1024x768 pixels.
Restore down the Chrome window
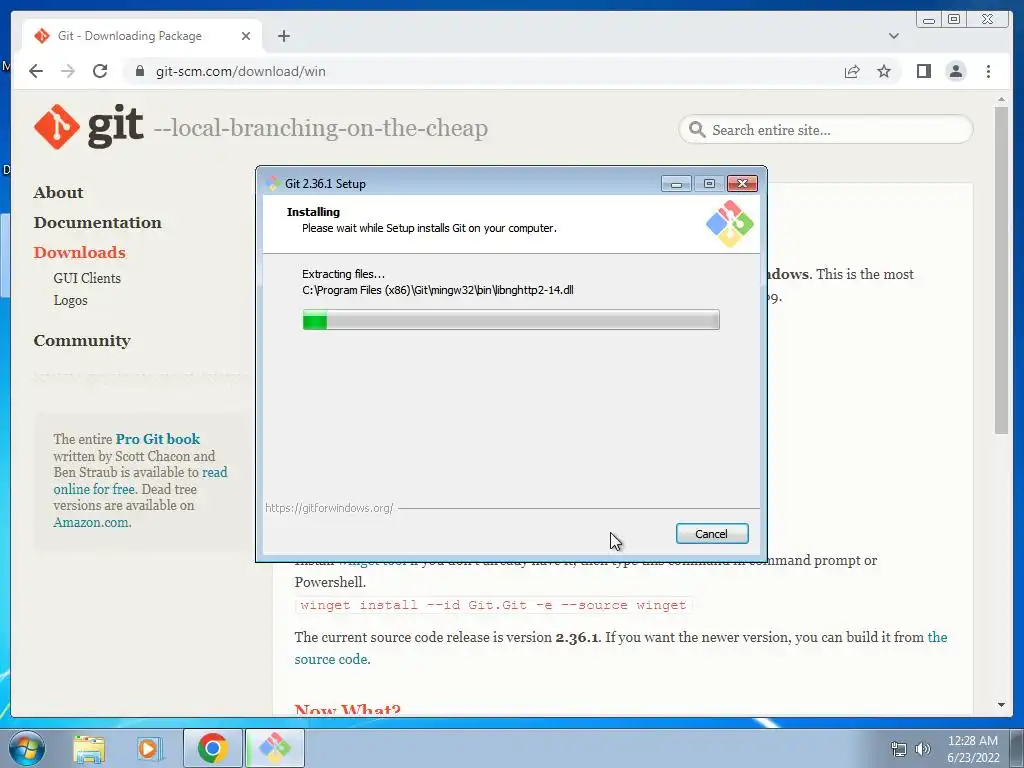point(954,20)
